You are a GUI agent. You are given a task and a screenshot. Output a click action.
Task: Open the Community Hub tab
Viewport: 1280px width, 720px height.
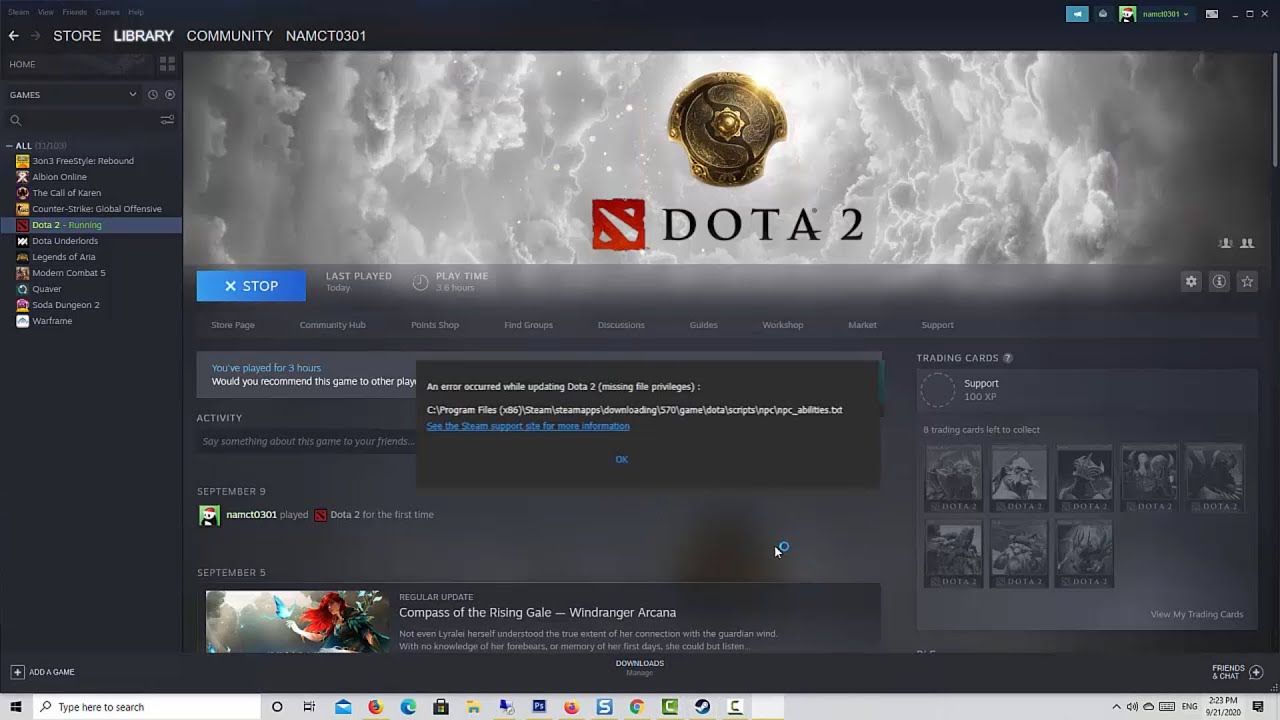pyautogui.click(x=332, y=325)
